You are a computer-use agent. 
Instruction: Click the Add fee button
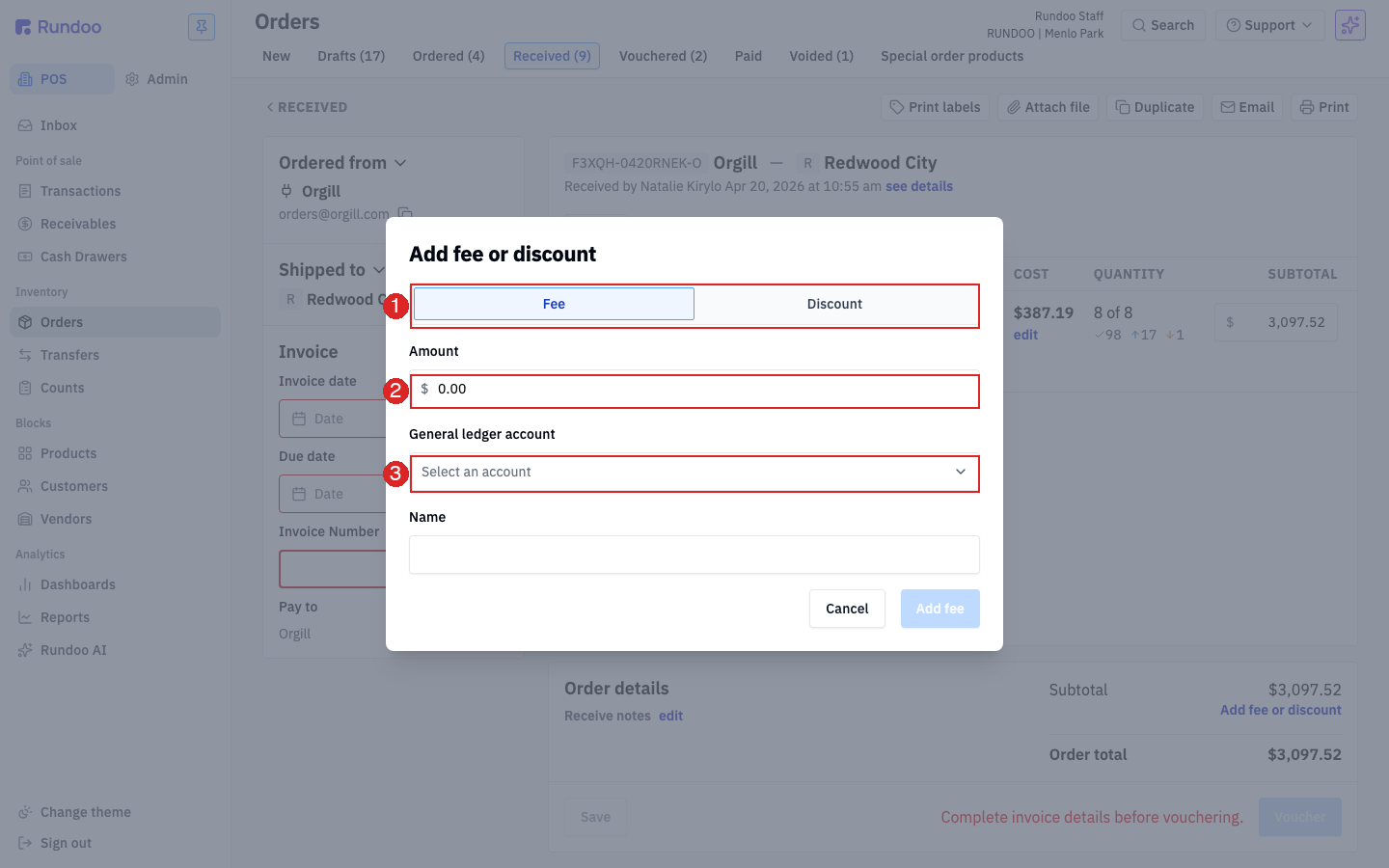pyautogui.click(x=940, y=609)
